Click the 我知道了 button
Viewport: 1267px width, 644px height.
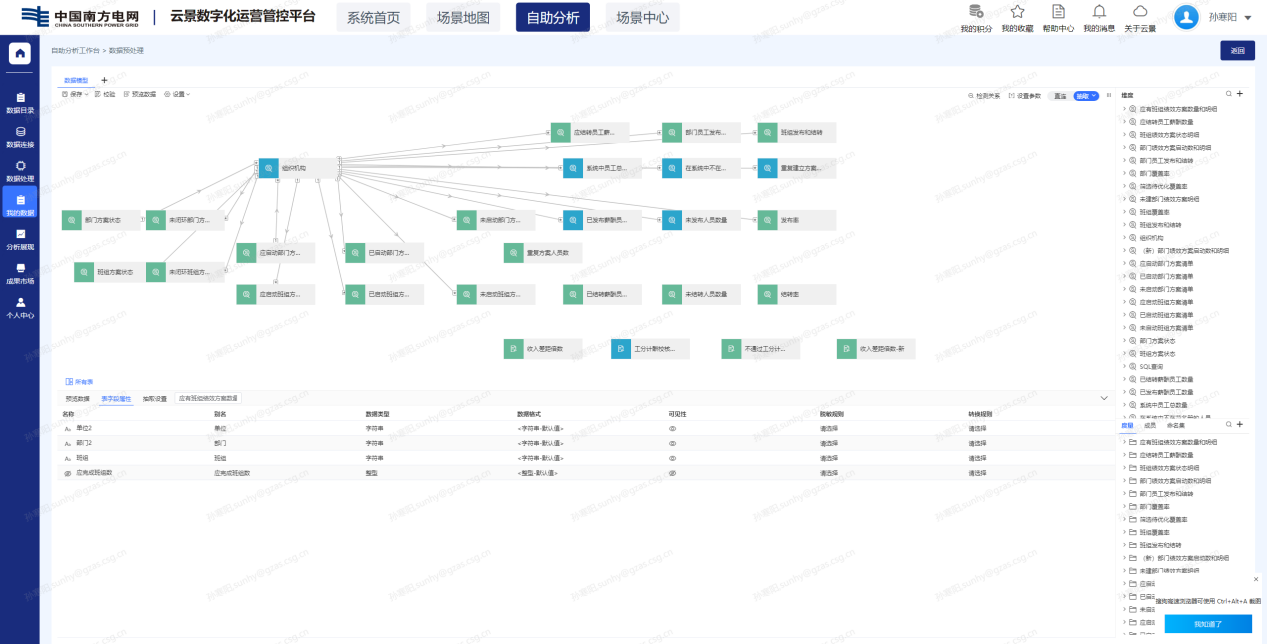click(x=1207, y=624)
